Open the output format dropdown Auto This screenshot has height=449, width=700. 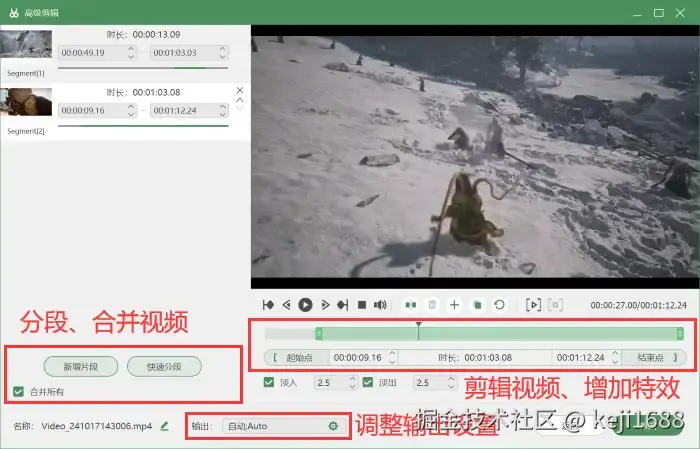click(x=282, y=426)
